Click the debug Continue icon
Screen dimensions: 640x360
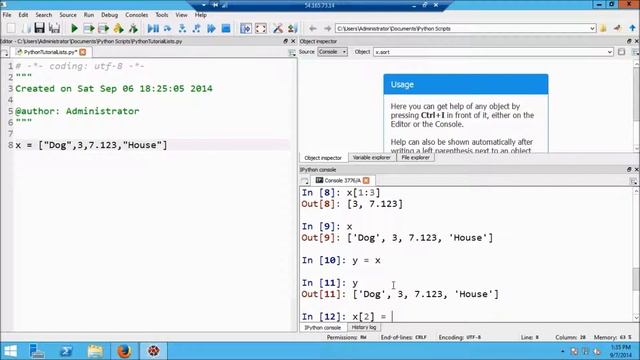click(x=211, y=28)
